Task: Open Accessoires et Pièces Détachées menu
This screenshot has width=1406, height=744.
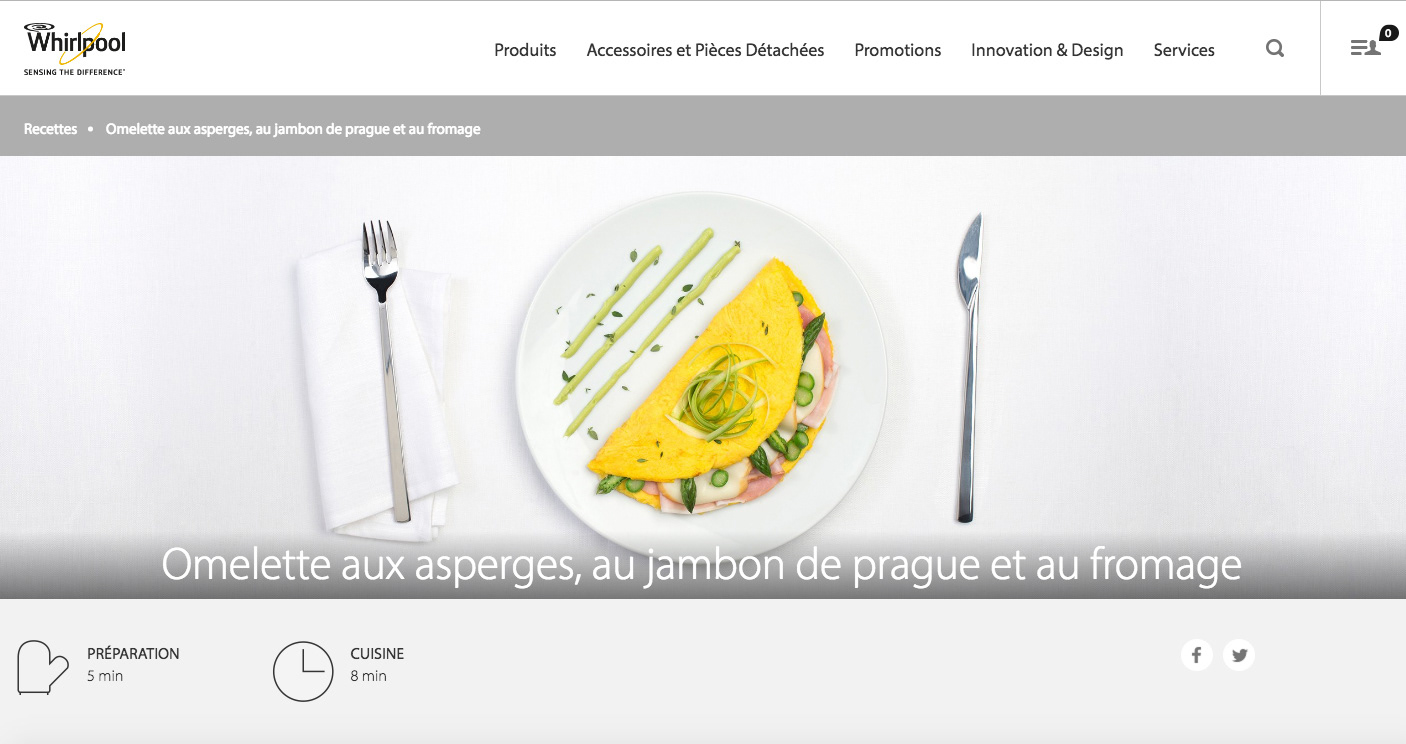Action: [705, 50]
